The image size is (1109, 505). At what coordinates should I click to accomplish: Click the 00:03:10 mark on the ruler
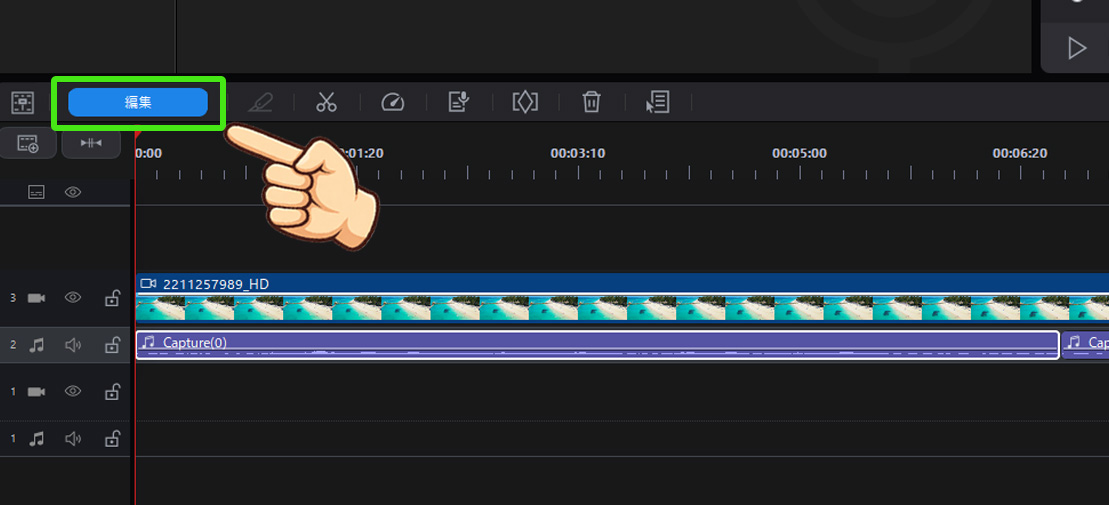[x=578, y=153]
